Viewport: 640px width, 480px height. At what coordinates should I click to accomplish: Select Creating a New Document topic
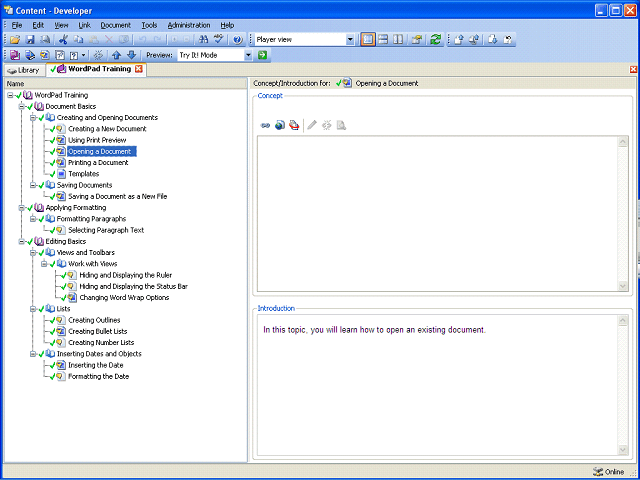107,129
